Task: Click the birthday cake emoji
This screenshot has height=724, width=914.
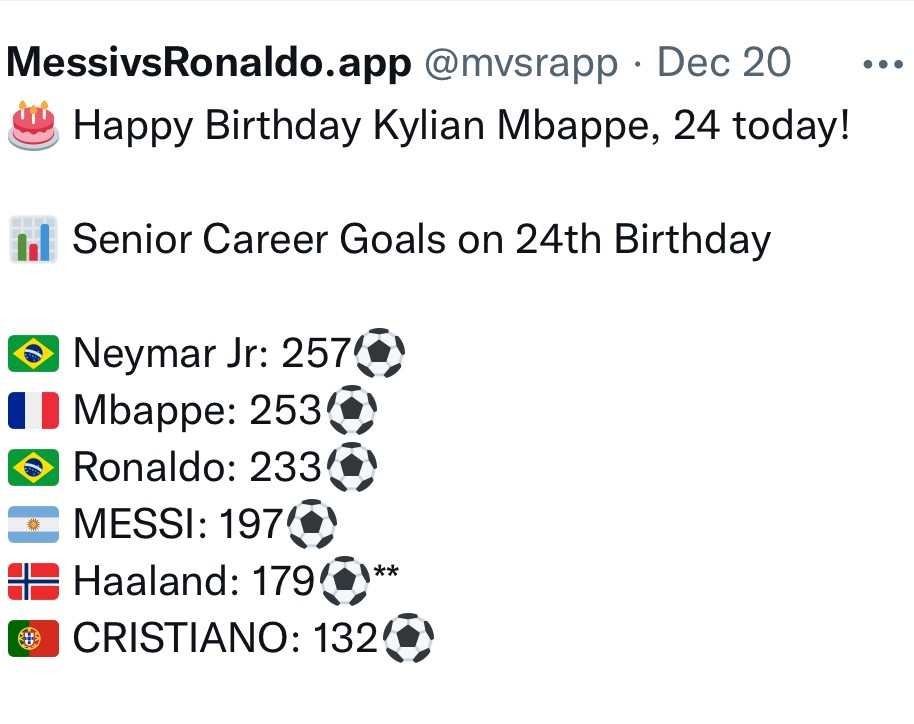Action: click(33, 125)
